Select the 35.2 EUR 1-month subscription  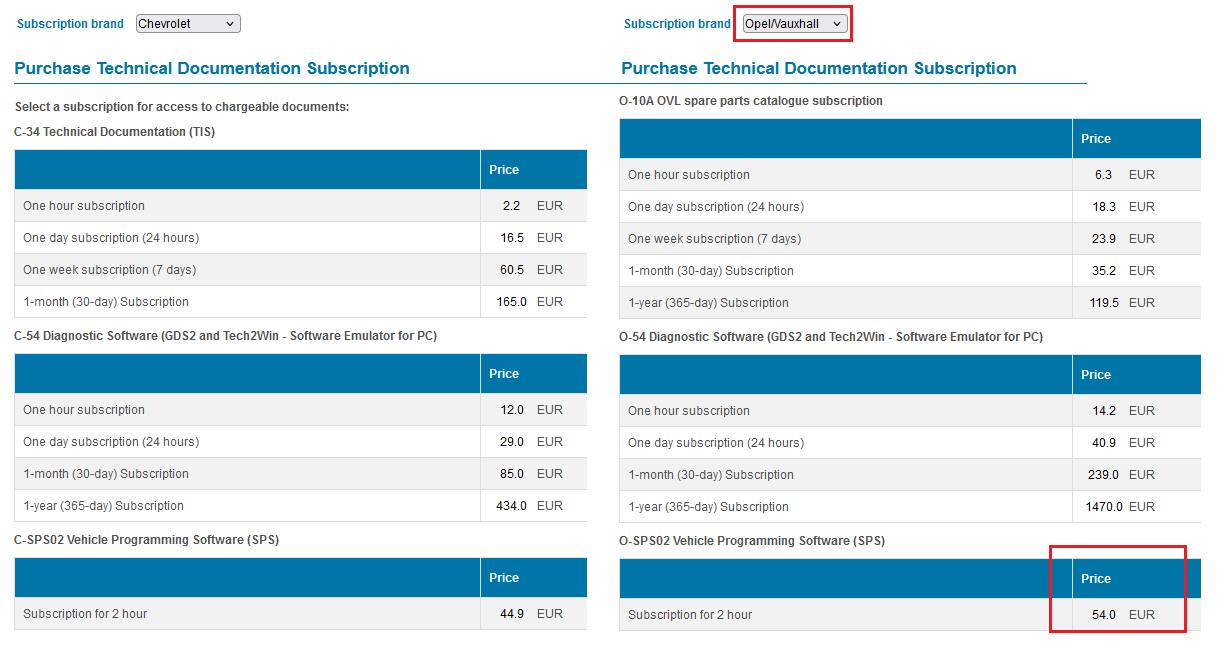click(711, 271)
